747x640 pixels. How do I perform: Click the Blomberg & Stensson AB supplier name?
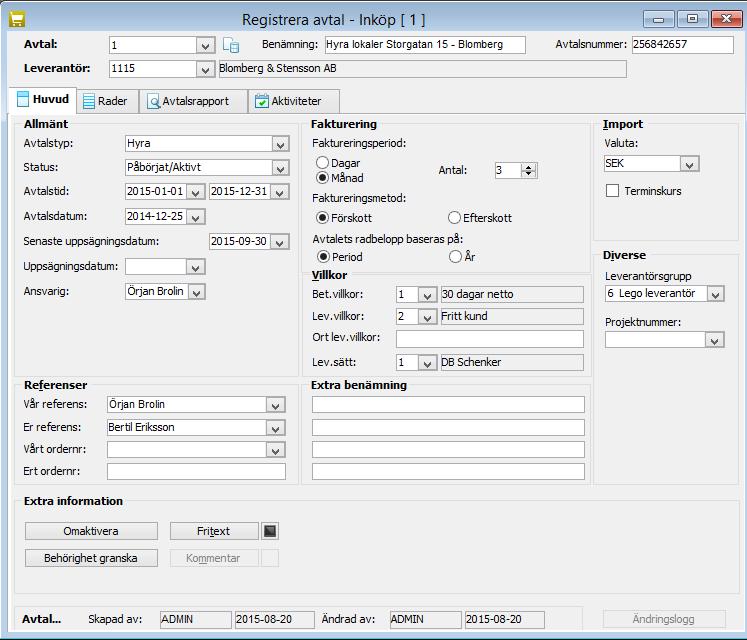tap(278, 69)
